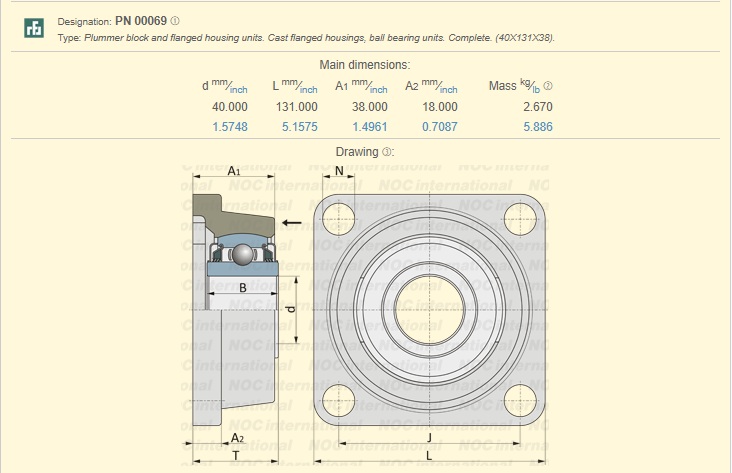The image size is (732, 473).
Task: Click the inch unit under A2 column
Action: coord(447,90)
